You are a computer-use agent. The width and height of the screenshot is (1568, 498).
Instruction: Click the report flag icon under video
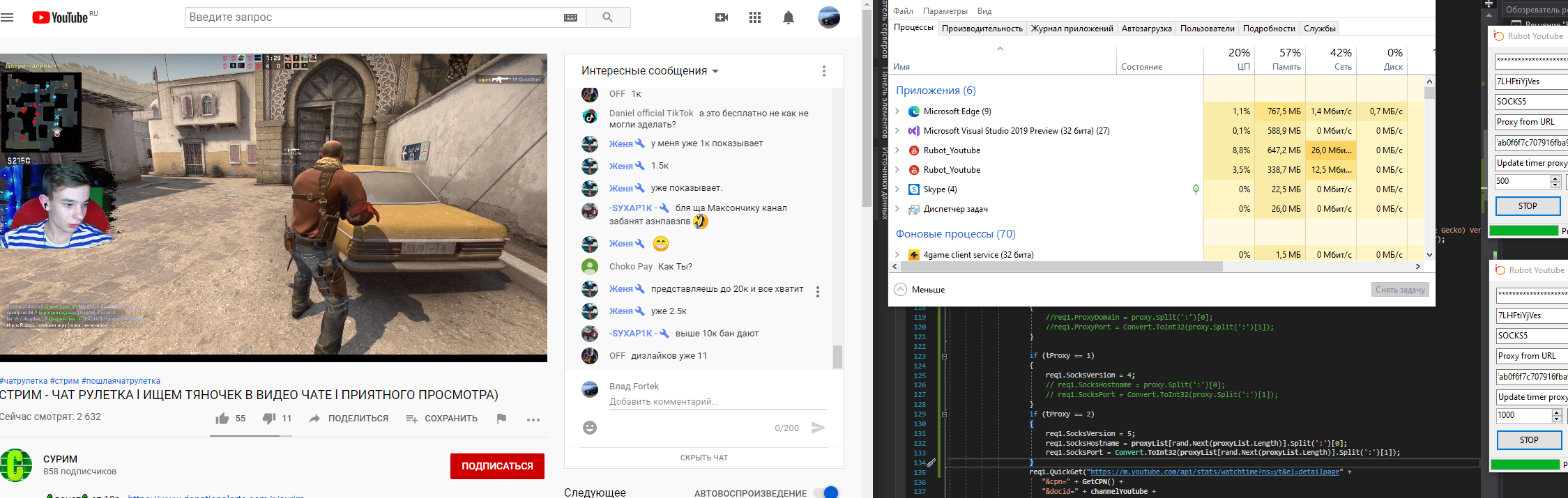[501, 419]
